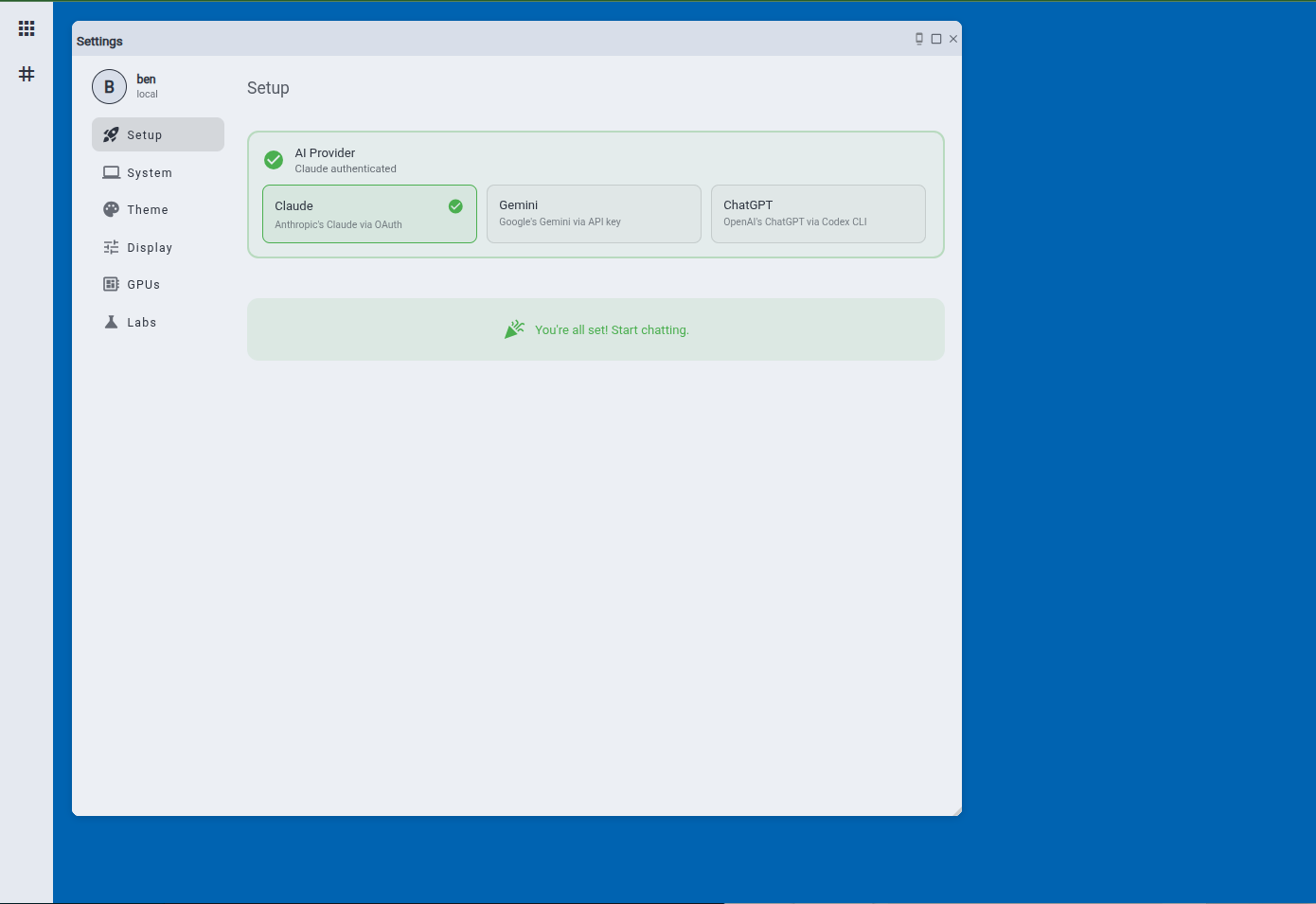Select the rocket Setup icon in sidebar
The height and width of the screenshot is (904, 1316).
coord(111,134)
